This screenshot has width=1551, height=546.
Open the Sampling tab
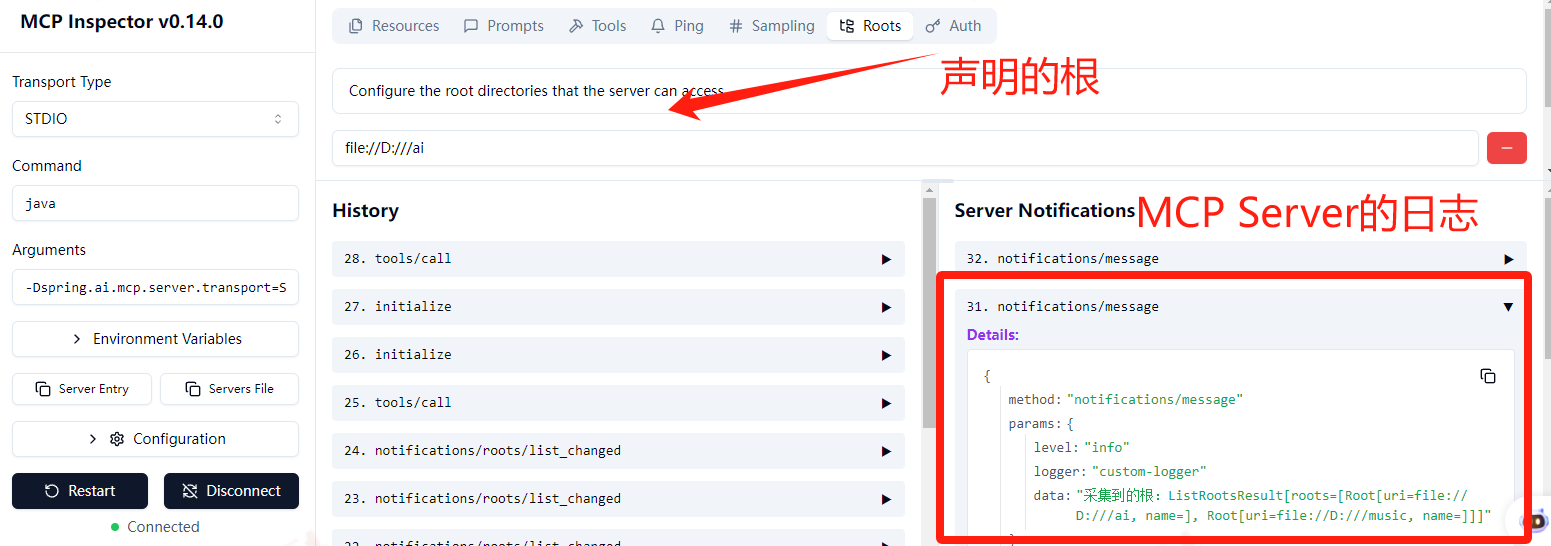tap(771, 26)
